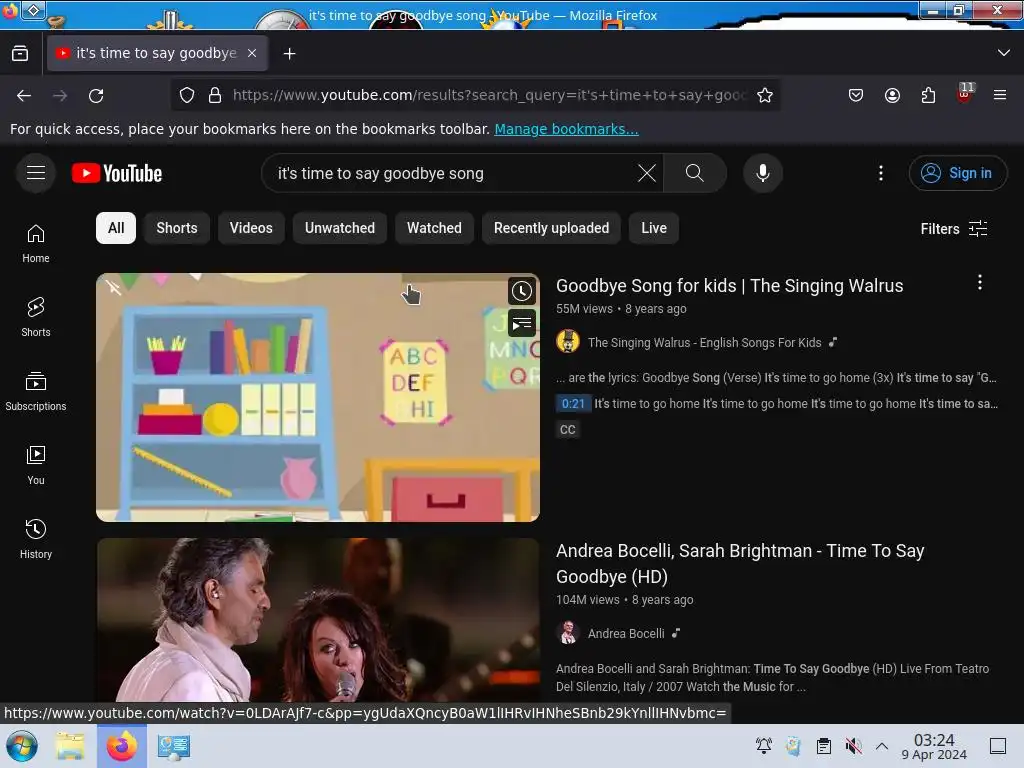Add Goodbye Song video to queue

pos(522,323)
